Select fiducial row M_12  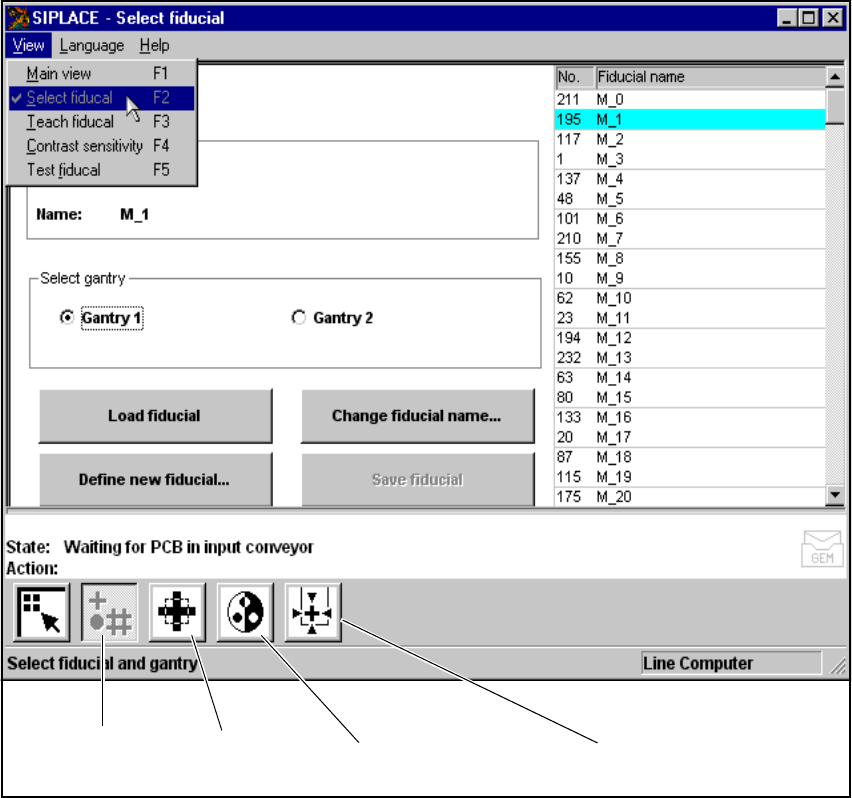690,338
